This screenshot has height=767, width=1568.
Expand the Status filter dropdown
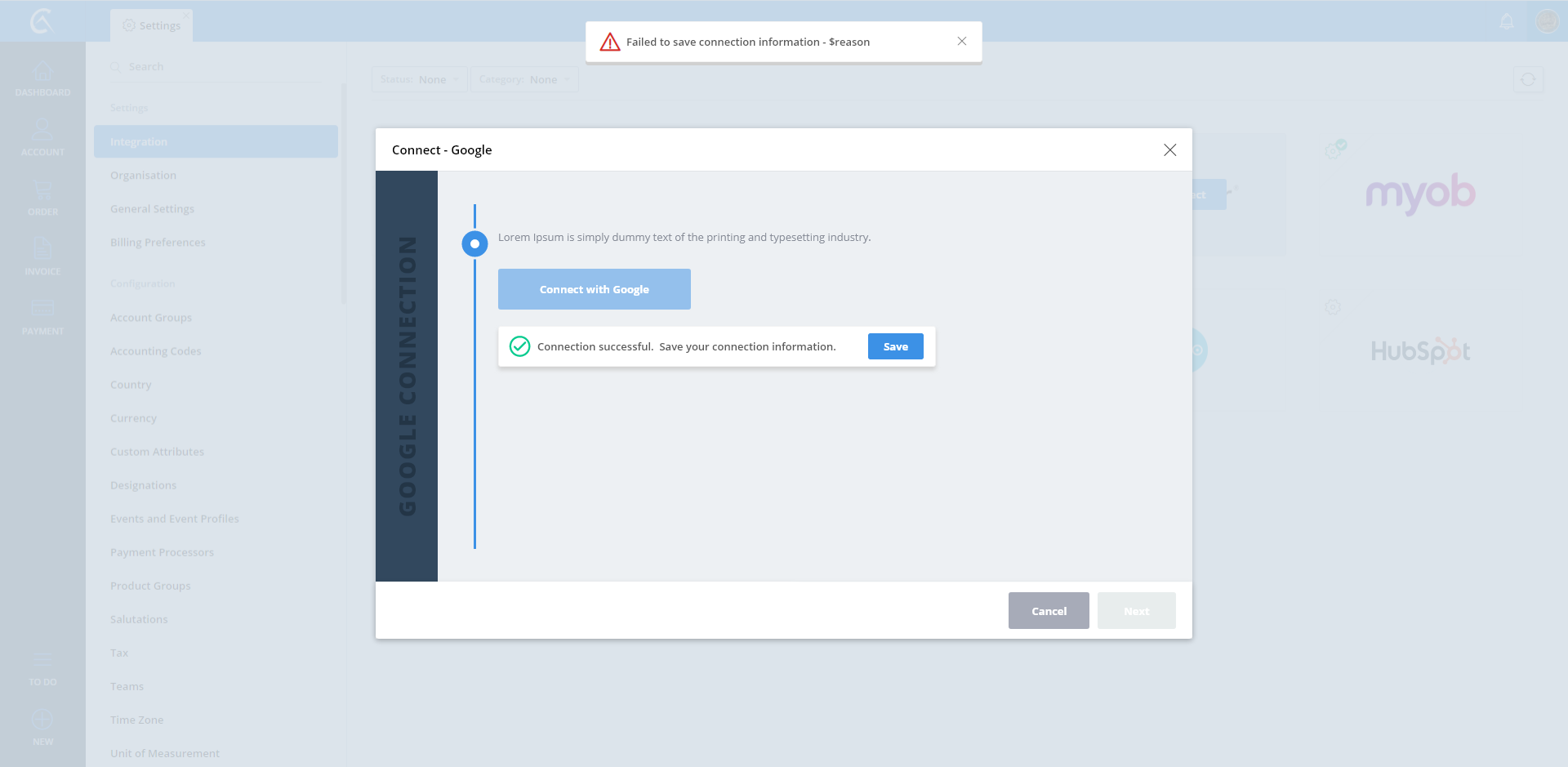(420, 79)
